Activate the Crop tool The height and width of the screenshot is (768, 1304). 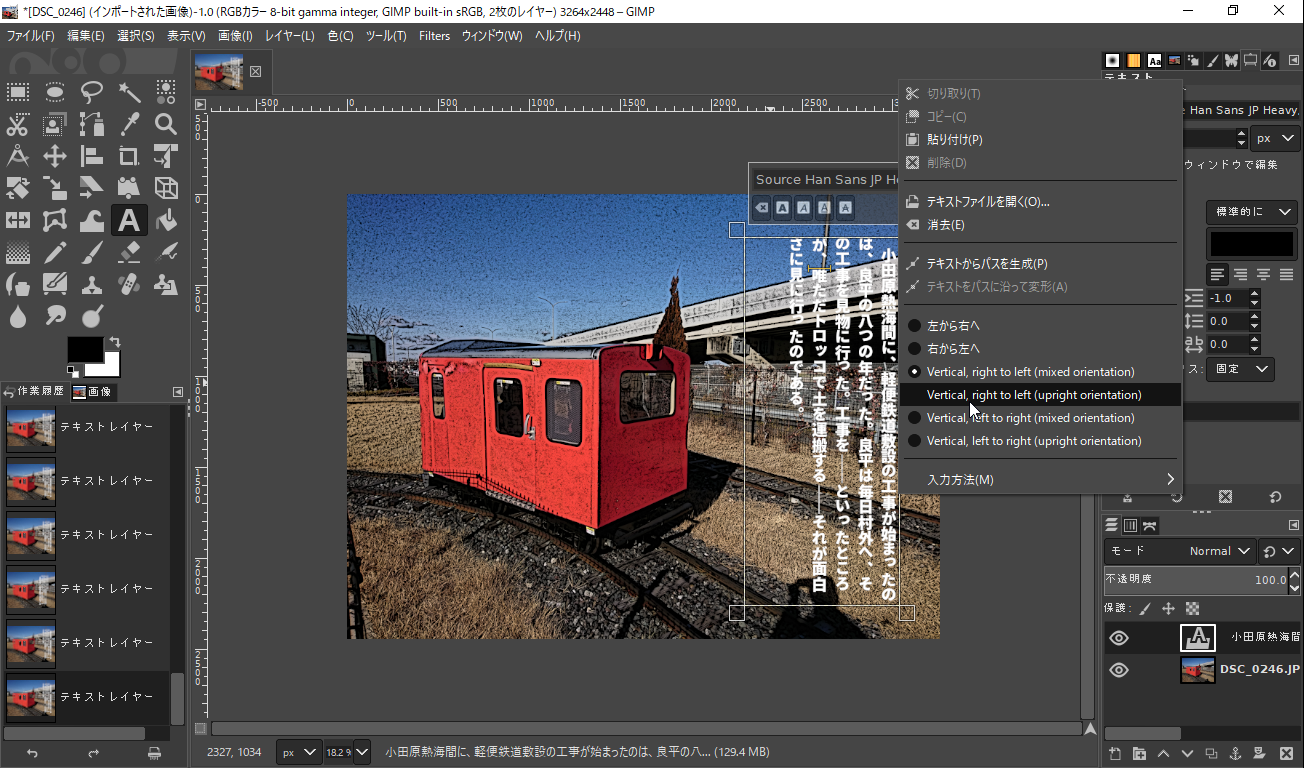click(129, 156)
